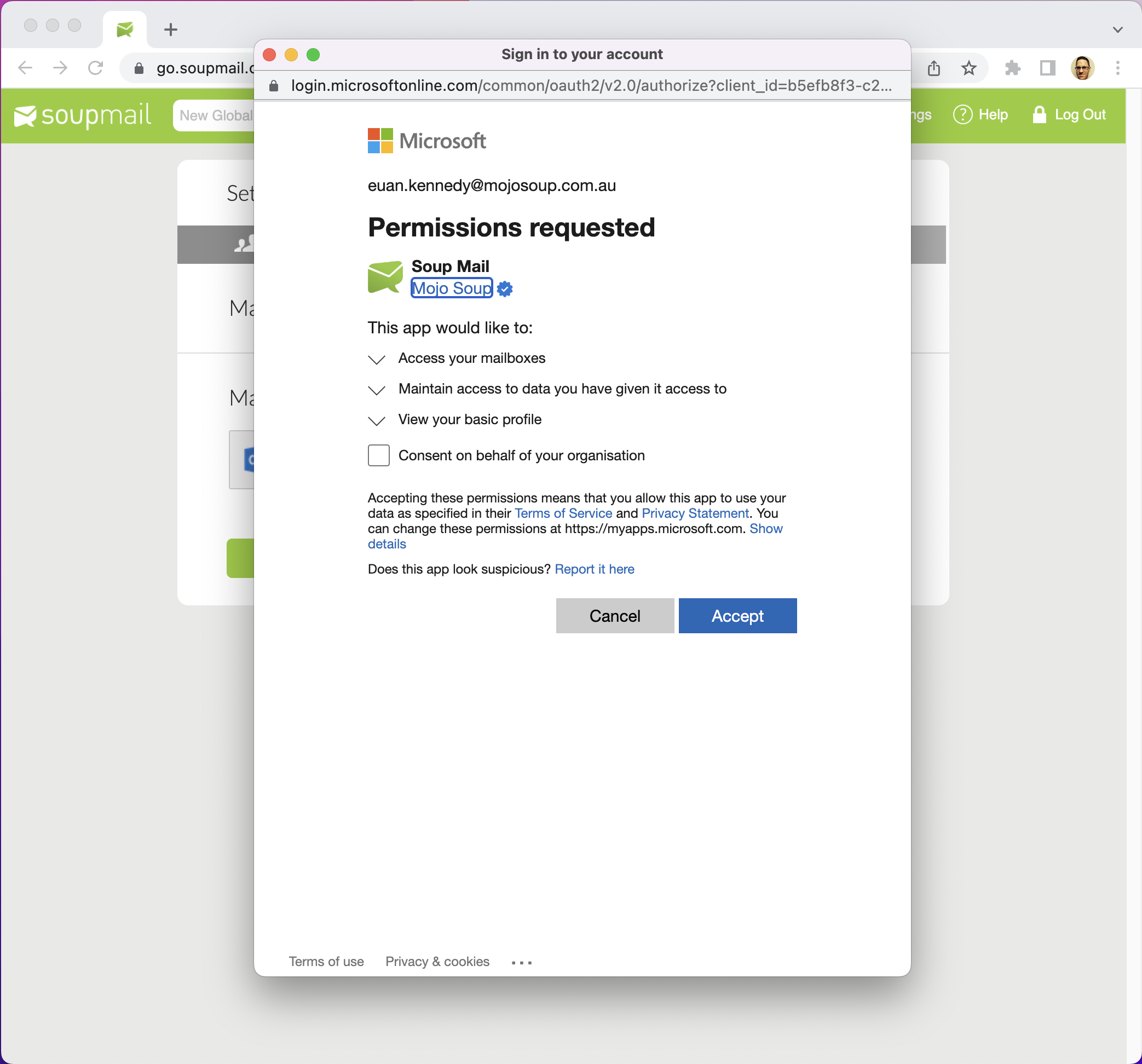Click the browser back arrow

(x=25, y=68)
